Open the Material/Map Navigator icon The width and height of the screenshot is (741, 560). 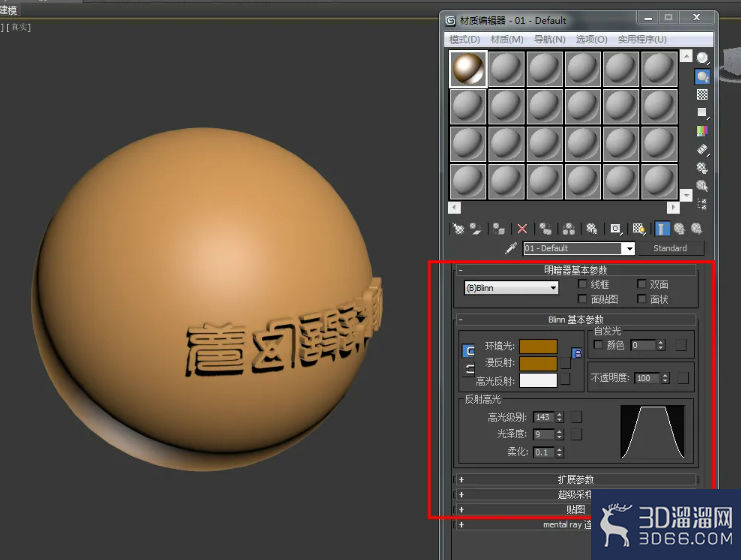pos(703,204)
